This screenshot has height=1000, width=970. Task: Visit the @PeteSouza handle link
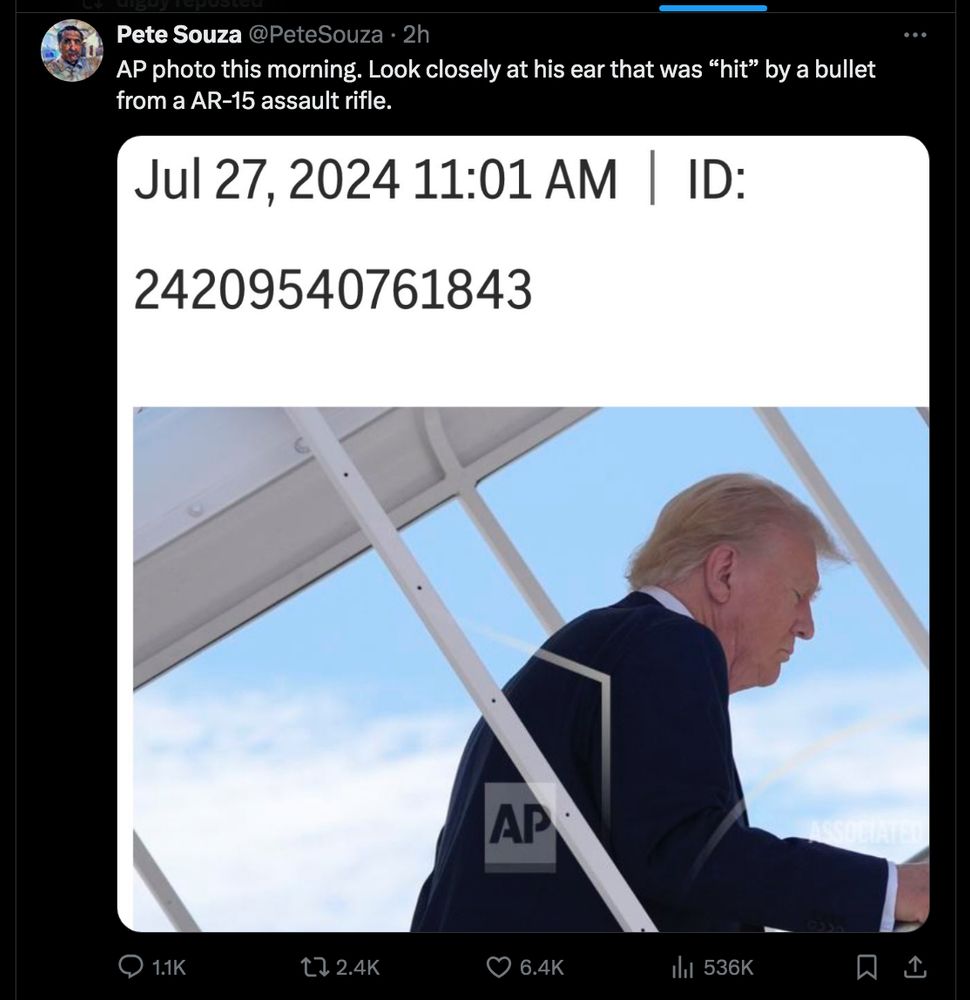[x=315, y=34]
